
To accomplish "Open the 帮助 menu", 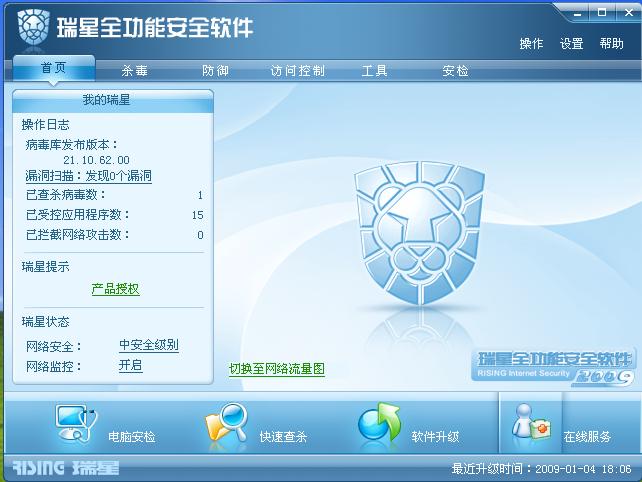I will 611,43.
